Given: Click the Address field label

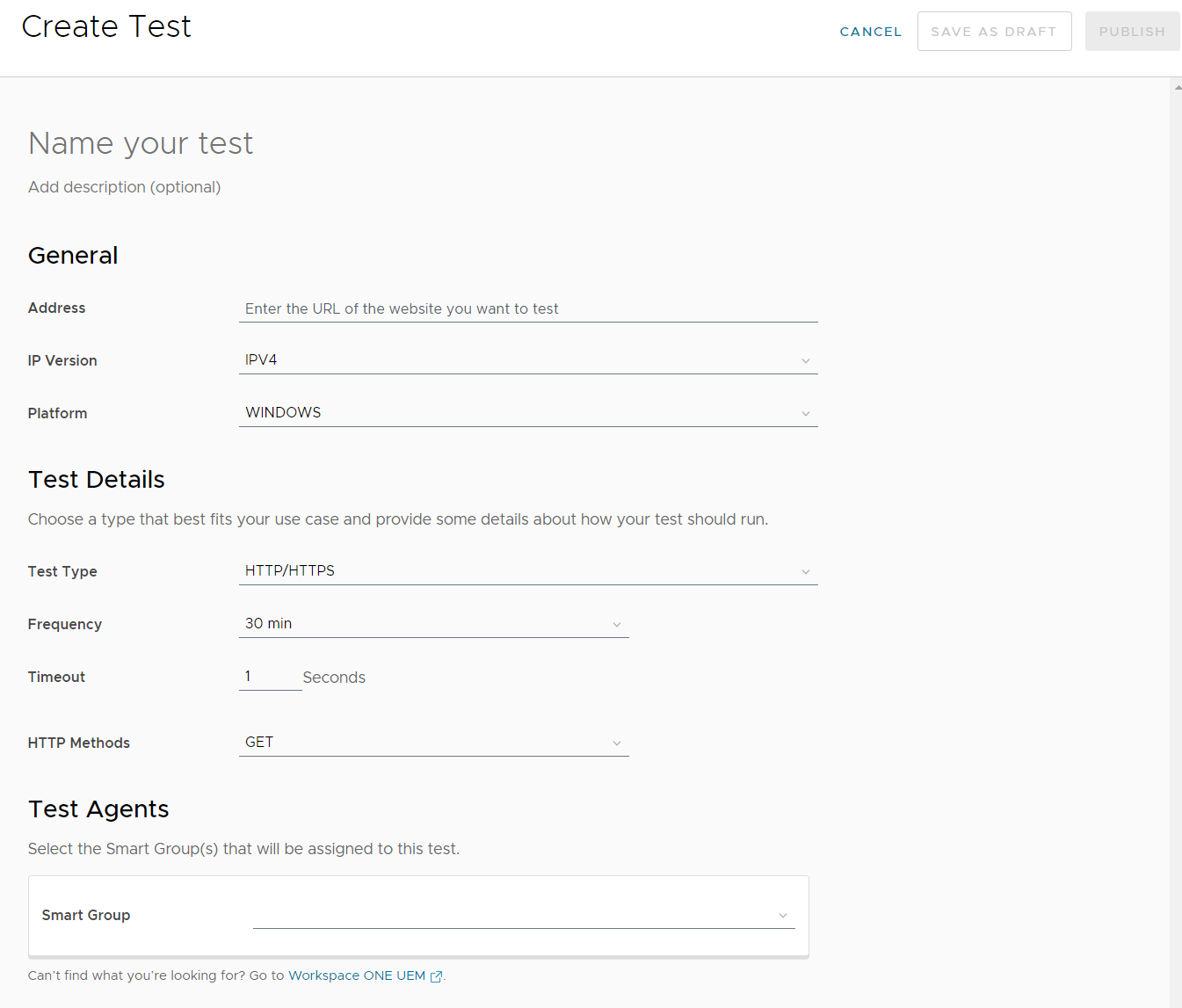Looking at the screenshot, I should (57, 308).
